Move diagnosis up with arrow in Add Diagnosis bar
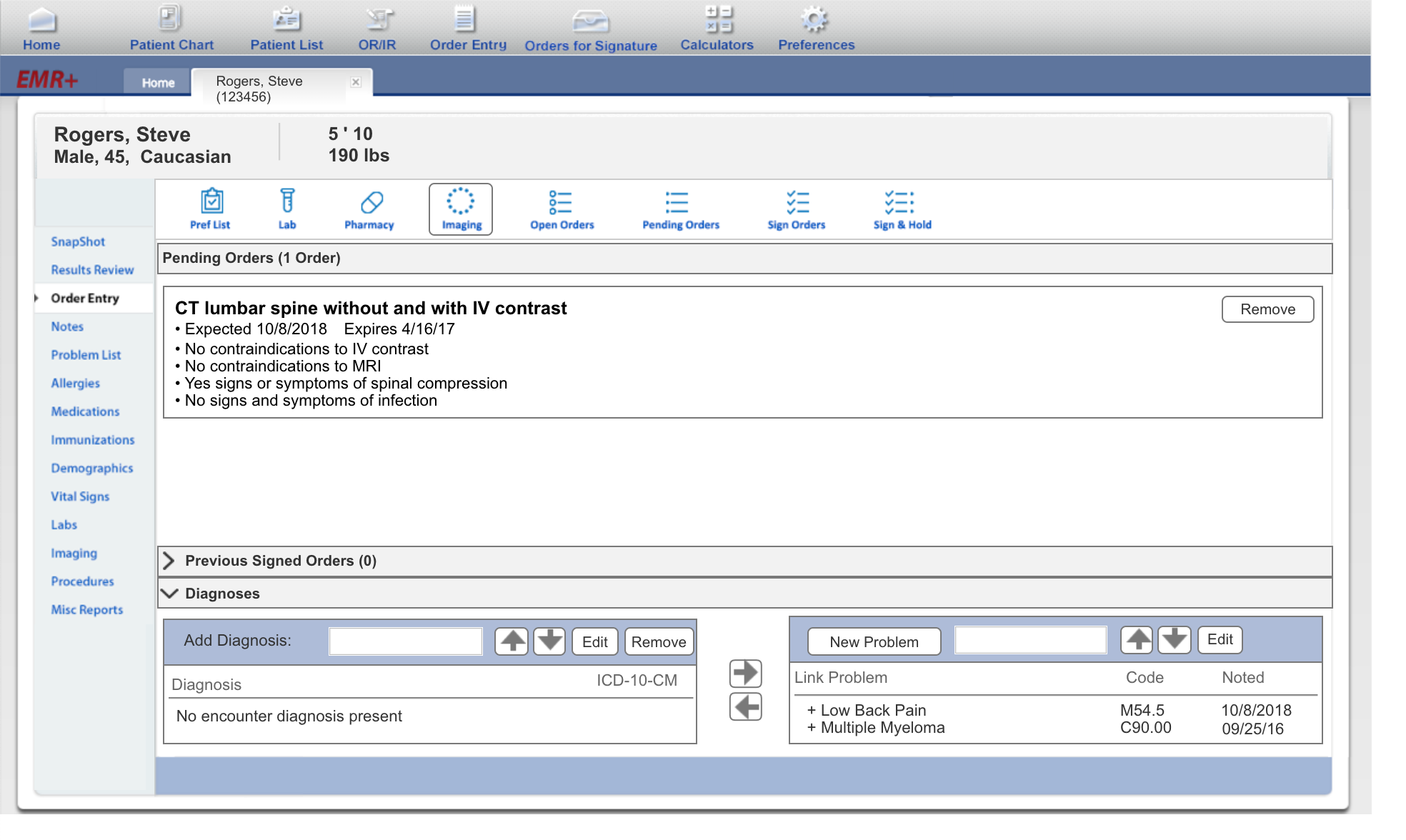 pos(512,641)
